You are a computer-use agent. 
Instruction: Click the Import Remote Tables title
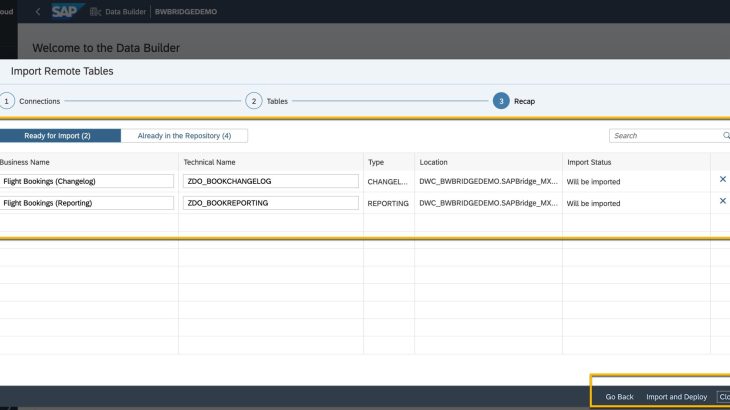[x=62, y=71]
